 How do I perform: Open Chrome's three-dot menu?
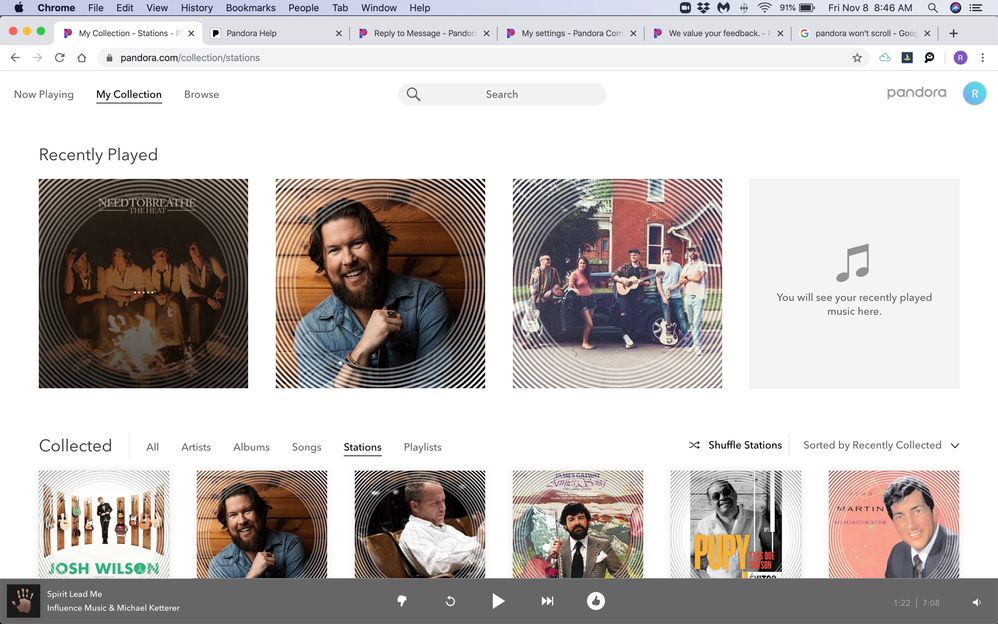click(x=984, y=57)
